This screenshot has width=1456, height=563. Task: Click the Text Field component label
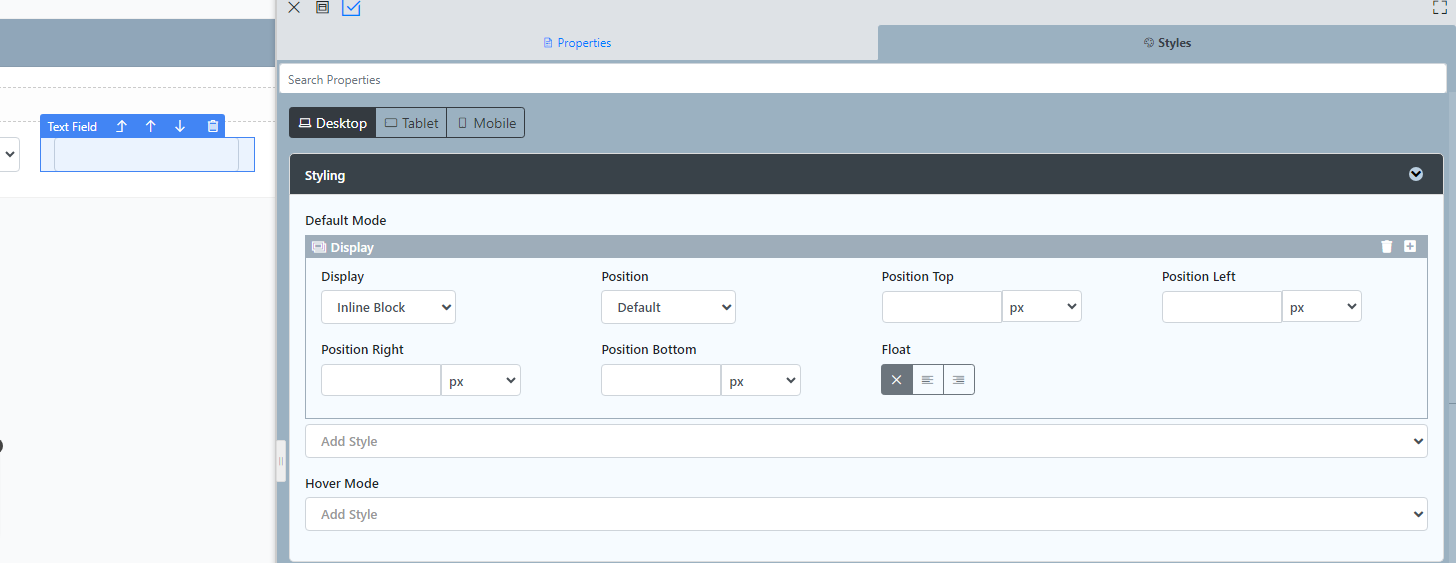72,127
